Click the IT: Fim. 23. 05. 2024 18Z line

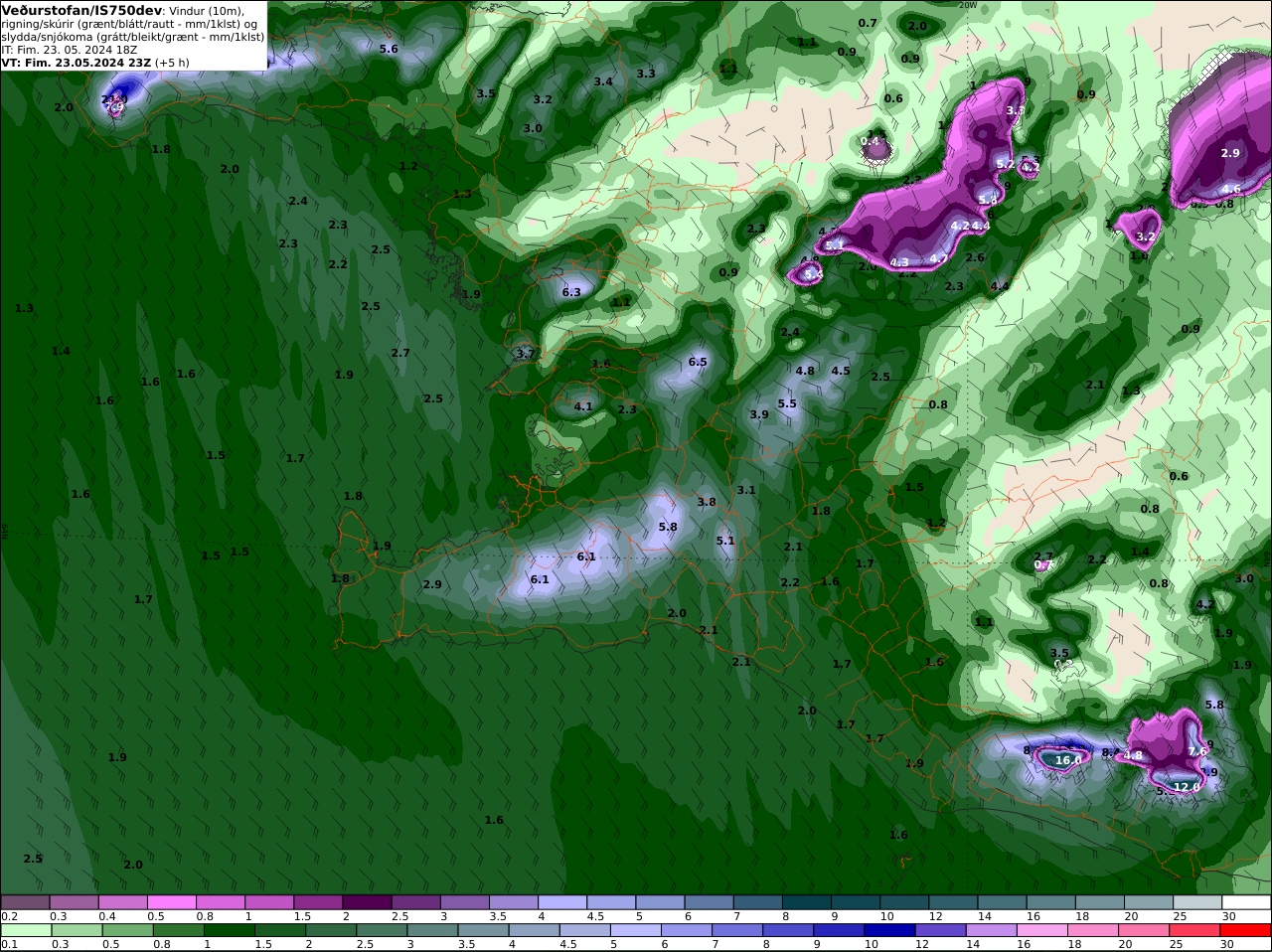[70, 50]
